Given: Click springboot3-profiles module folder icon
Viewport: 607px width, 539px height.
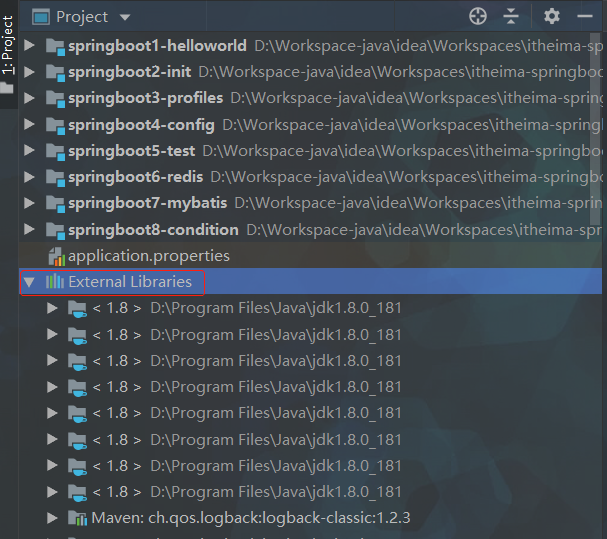Looking at the screenshot, I should coord(55,100).
